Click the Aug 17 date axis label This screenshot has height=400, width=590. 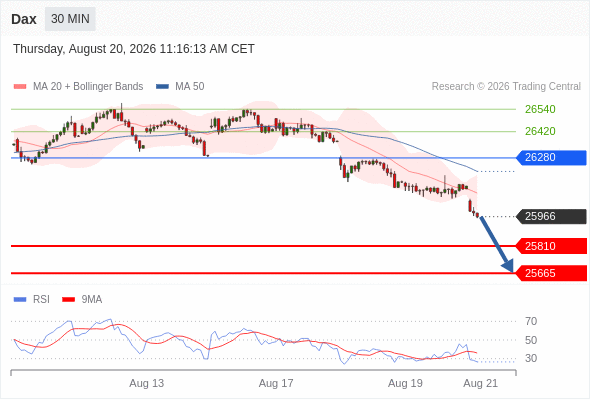coord(276,383)
